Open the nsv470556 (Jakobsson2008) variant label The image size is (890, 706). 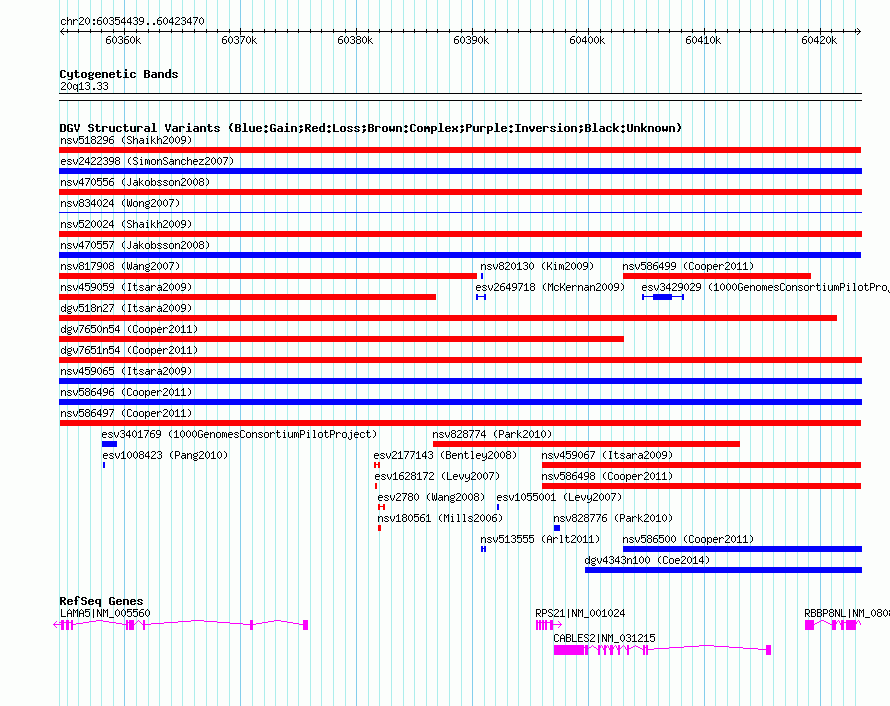coord(135,182)
